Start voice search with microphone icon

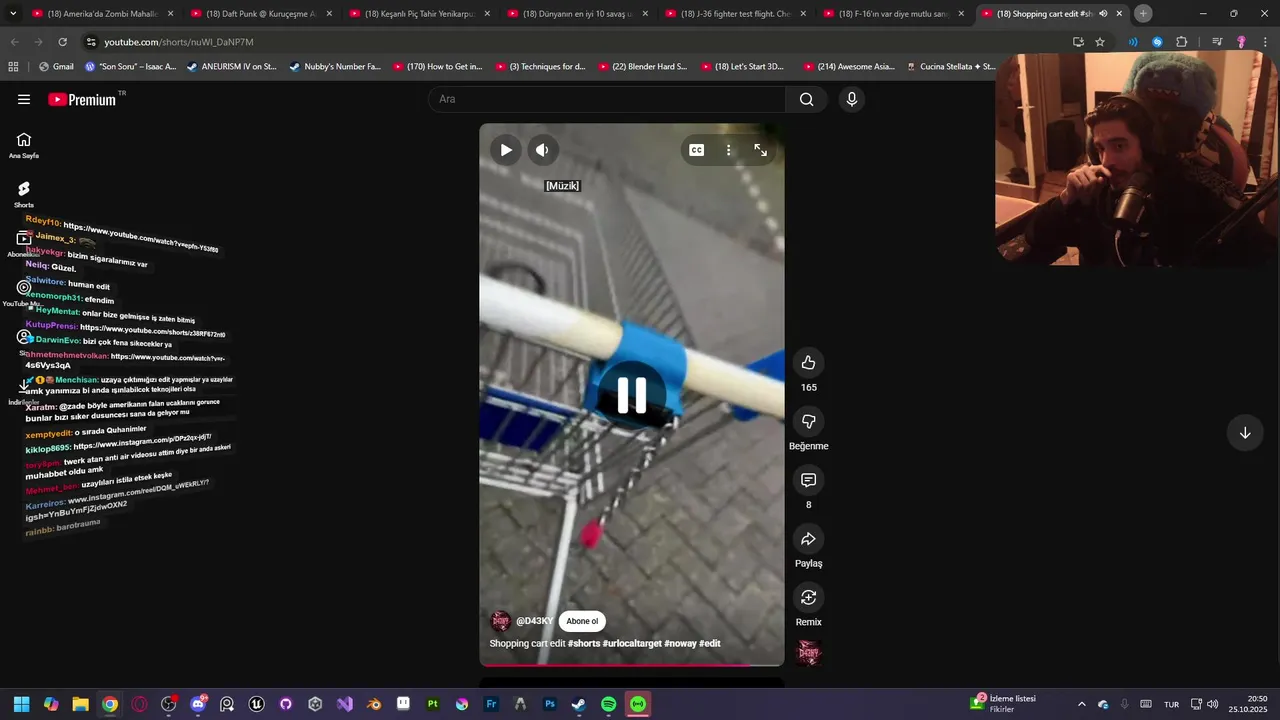pos(852,99)
